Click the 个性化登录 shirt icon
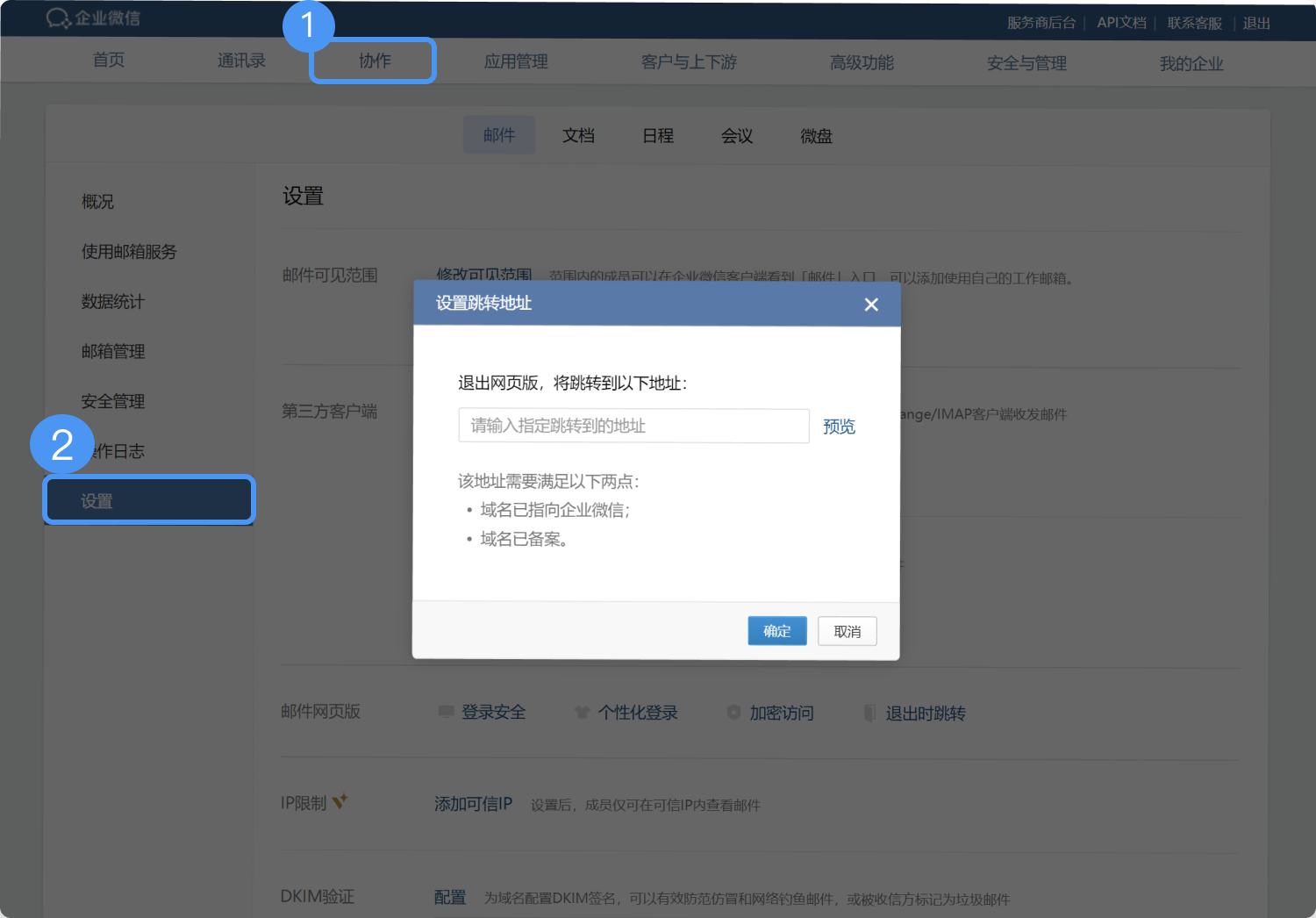 coord(582,712)
